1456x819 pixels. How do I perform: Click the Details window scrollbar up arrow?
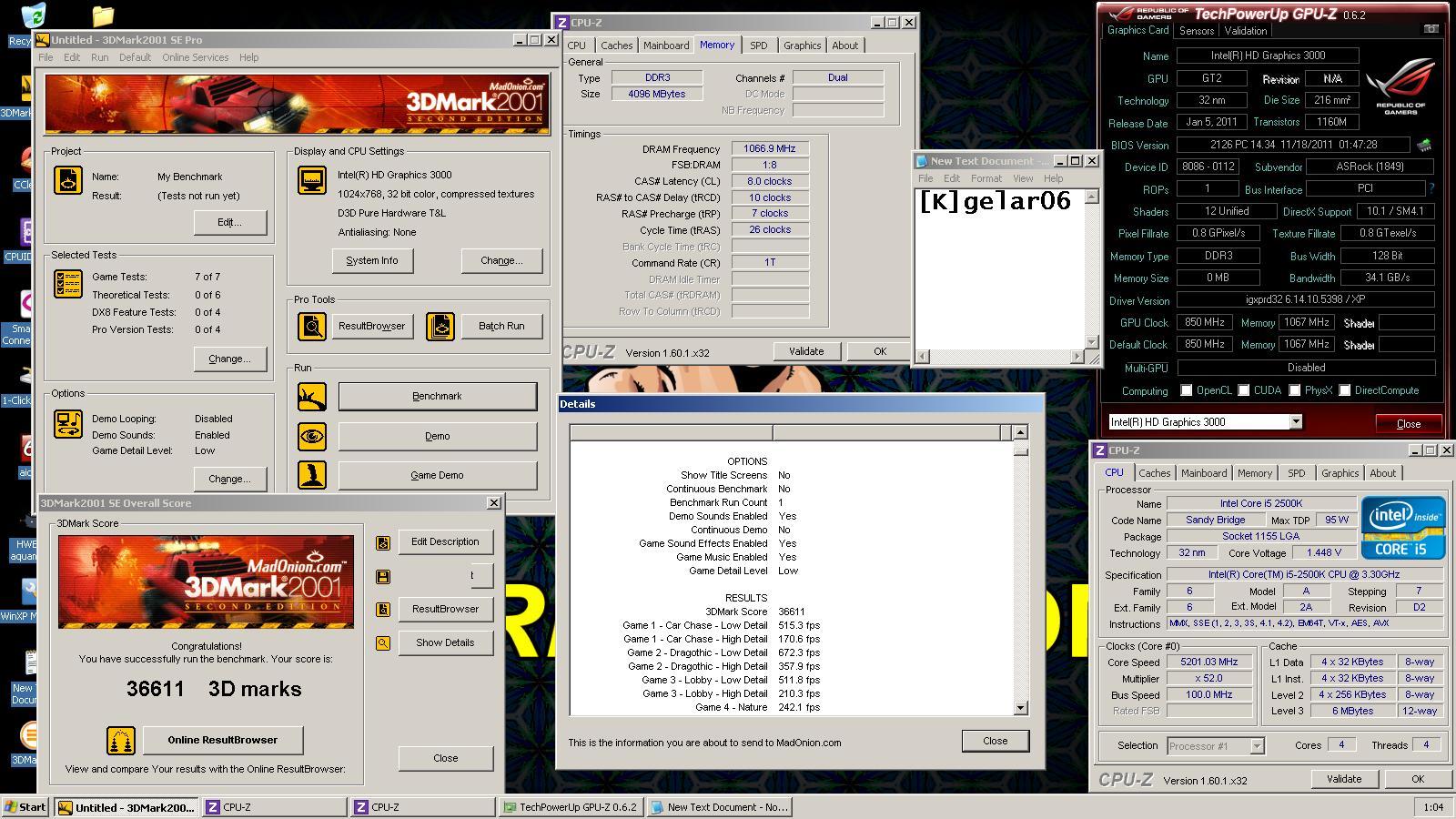coord(1020,433)
